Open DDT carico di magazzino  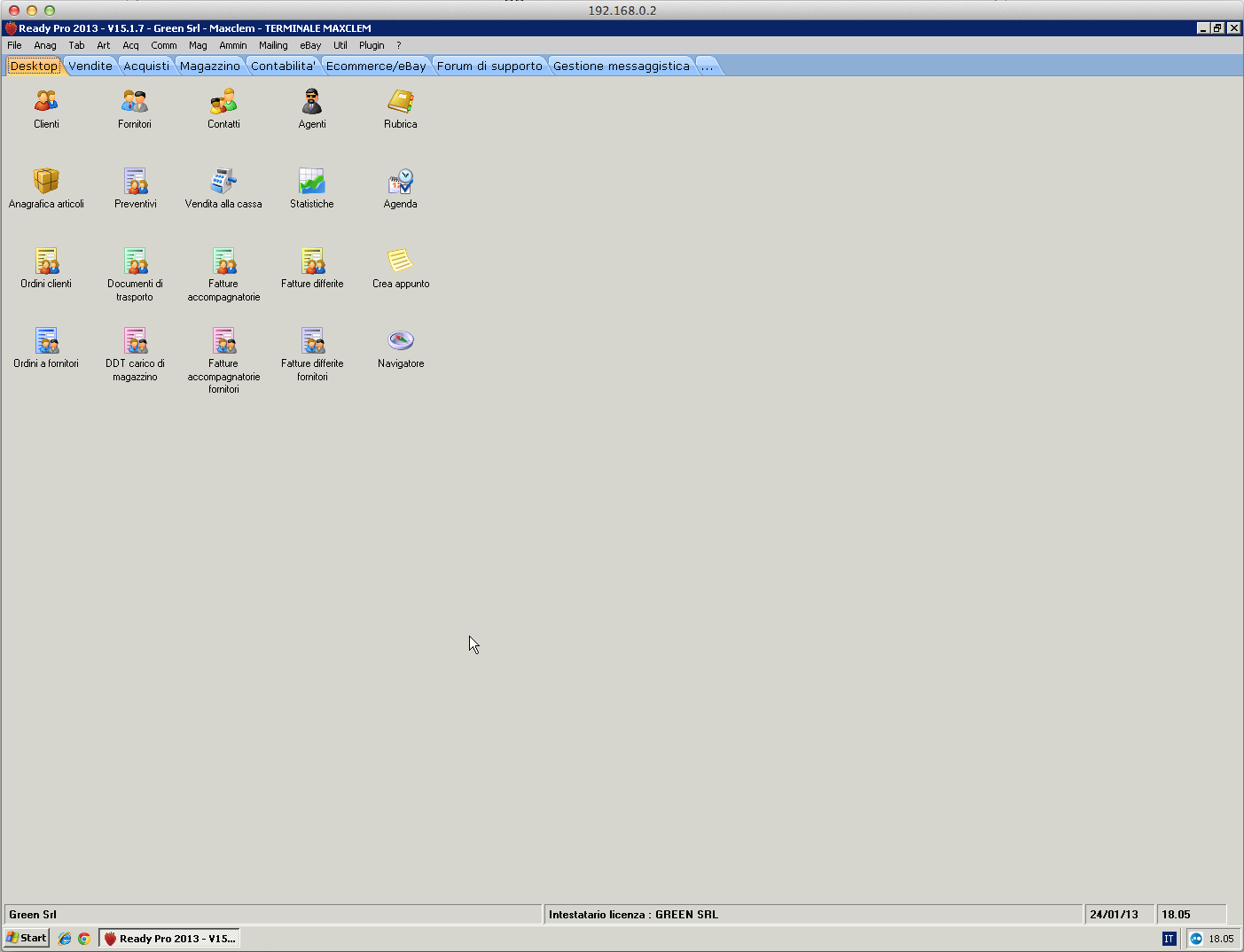tap(135, 340)
